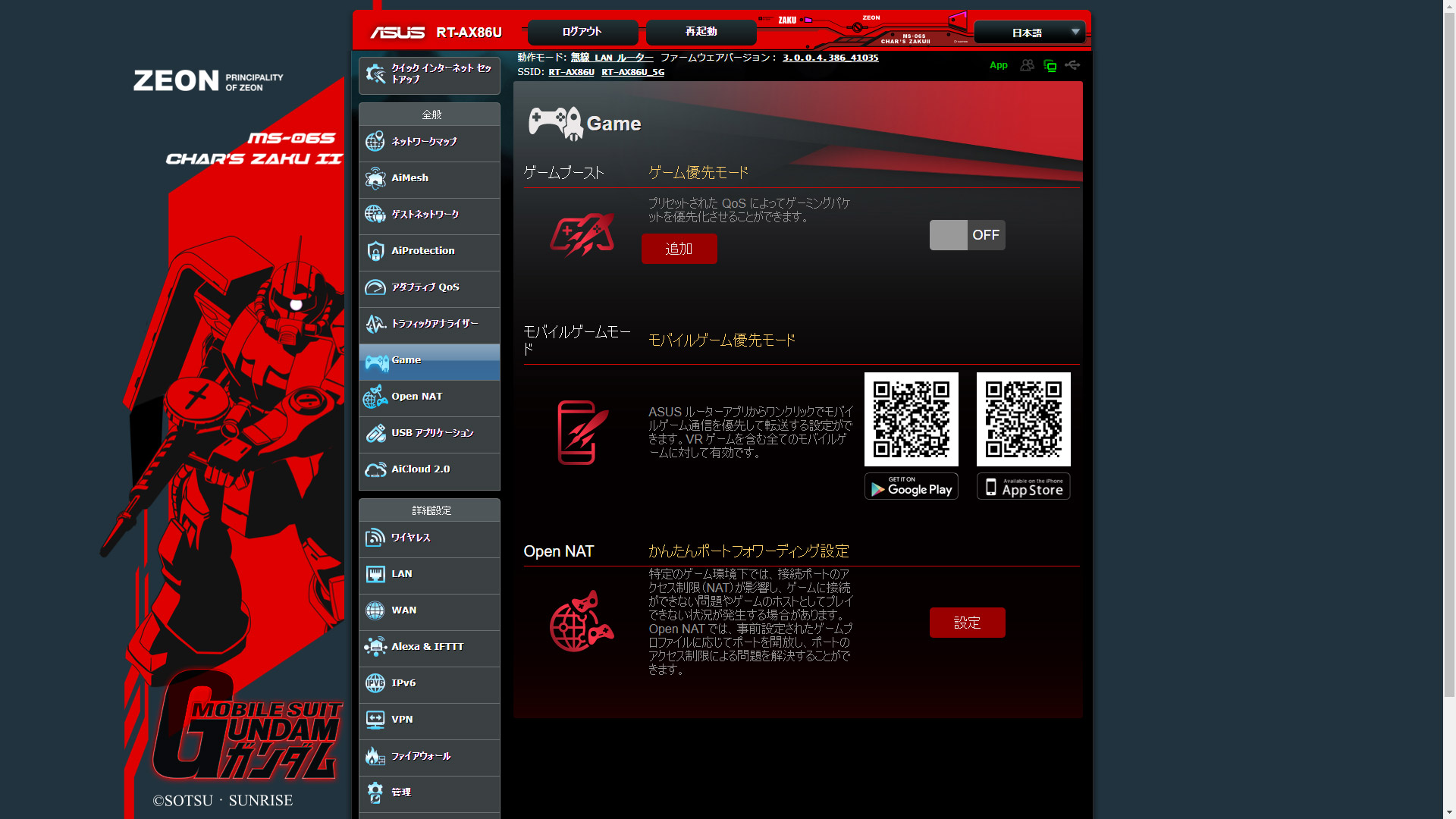Toggle Game Boost switch from OFF
This screenshot has height=819, width=1456.
tap(967, 235)
